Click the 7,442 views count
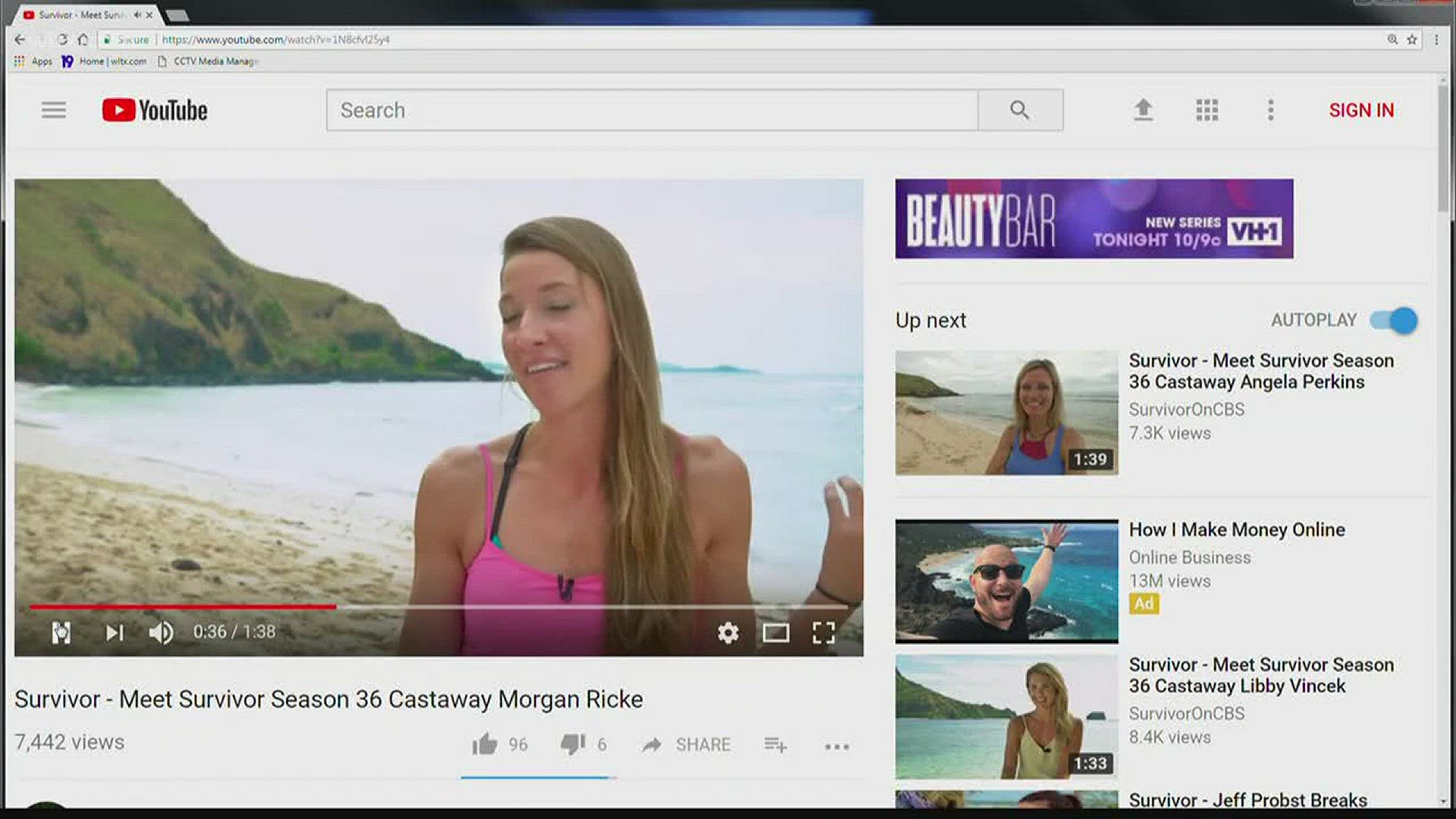 pos(69,742)
